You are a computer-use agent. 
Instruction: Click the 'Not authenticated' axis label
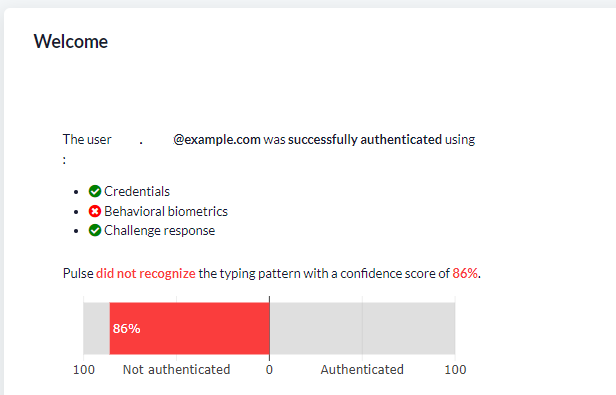pos(176,369)
